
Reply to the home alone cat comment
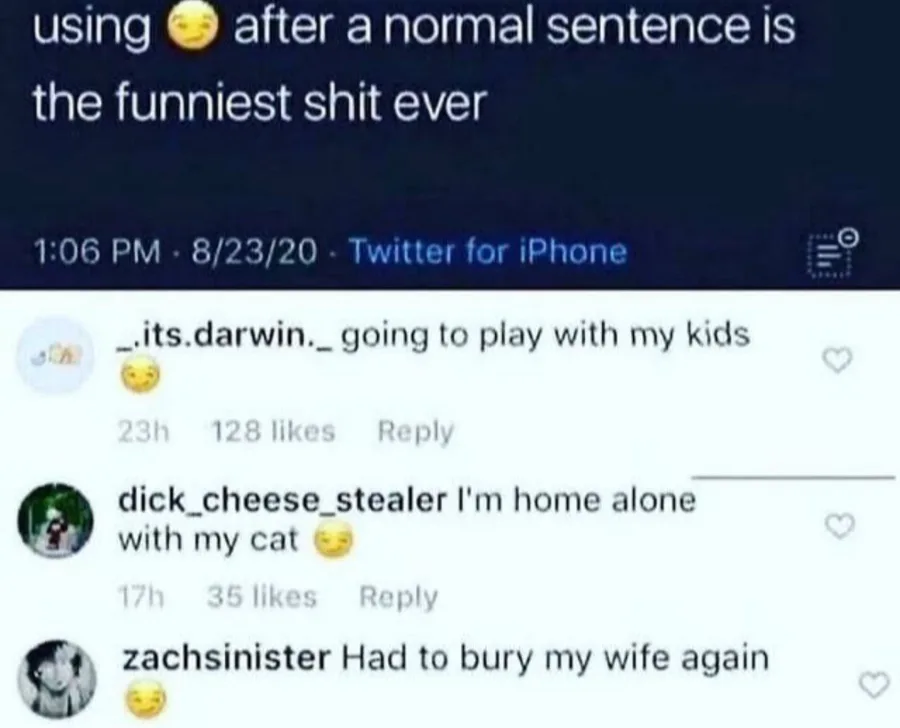tap(398, 597)
